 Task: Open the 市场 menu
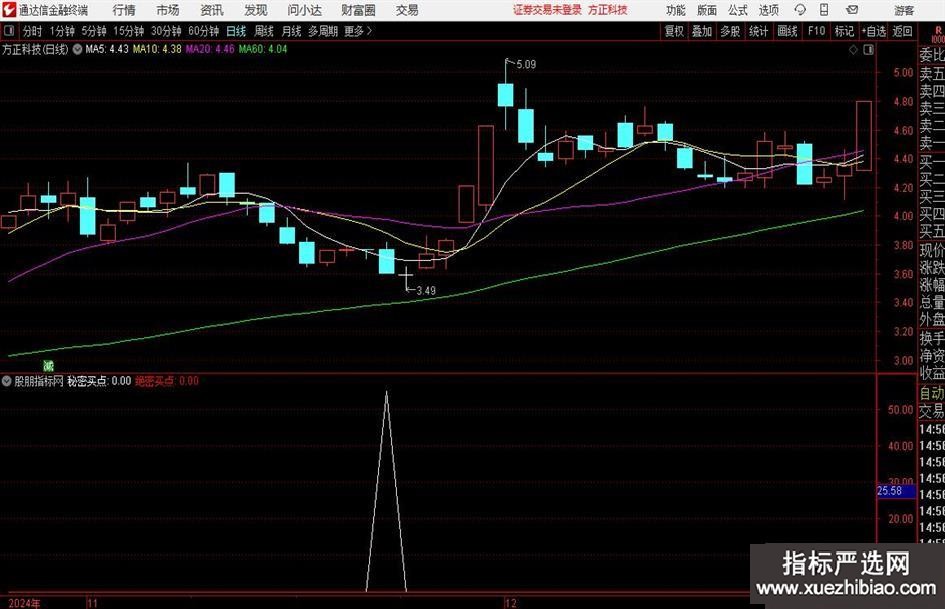click(168, 10)
